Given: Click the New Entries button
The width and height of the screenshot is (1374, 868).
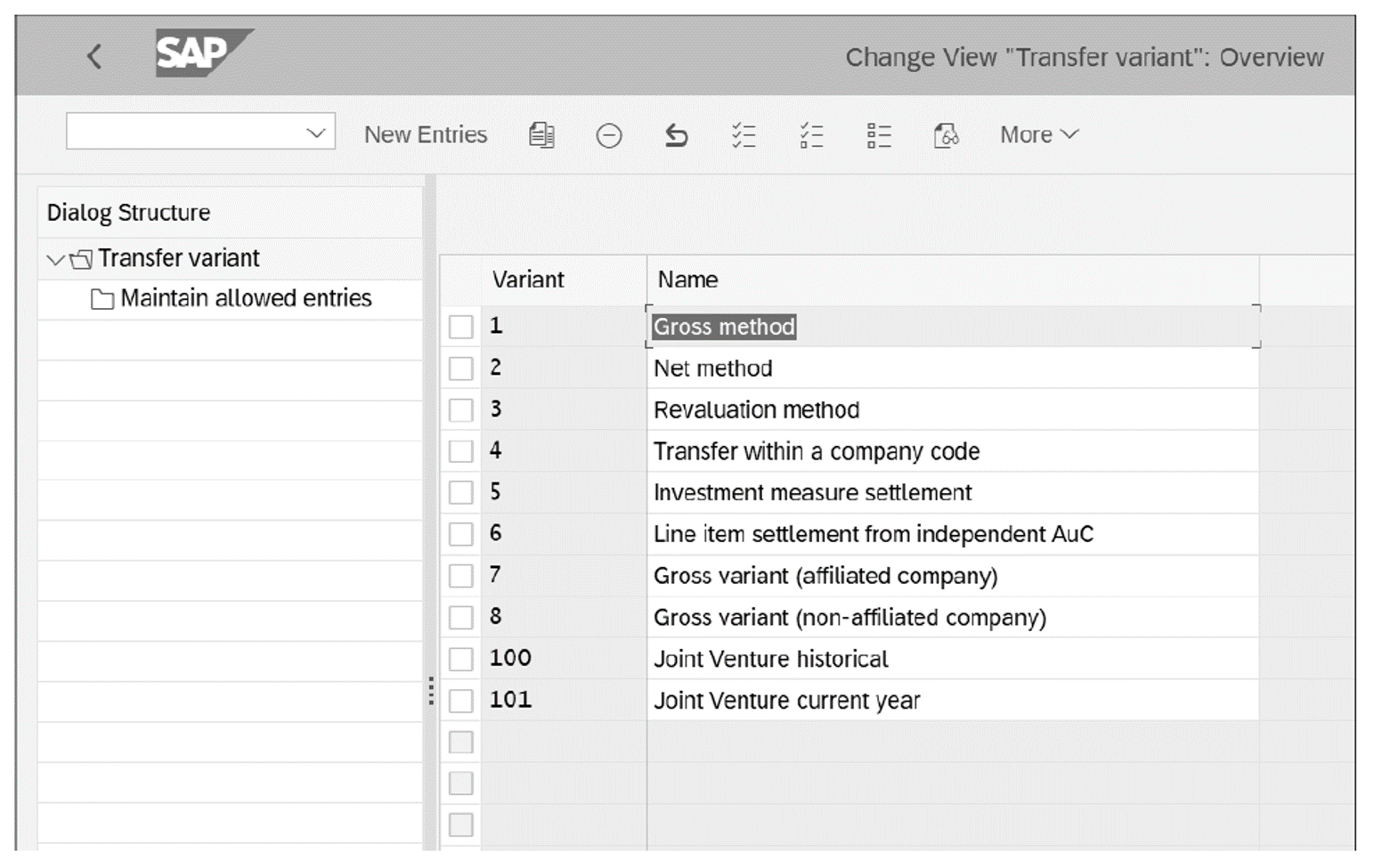Looking at the screenshot, I should pyautogui.click(x=425, y=134).
